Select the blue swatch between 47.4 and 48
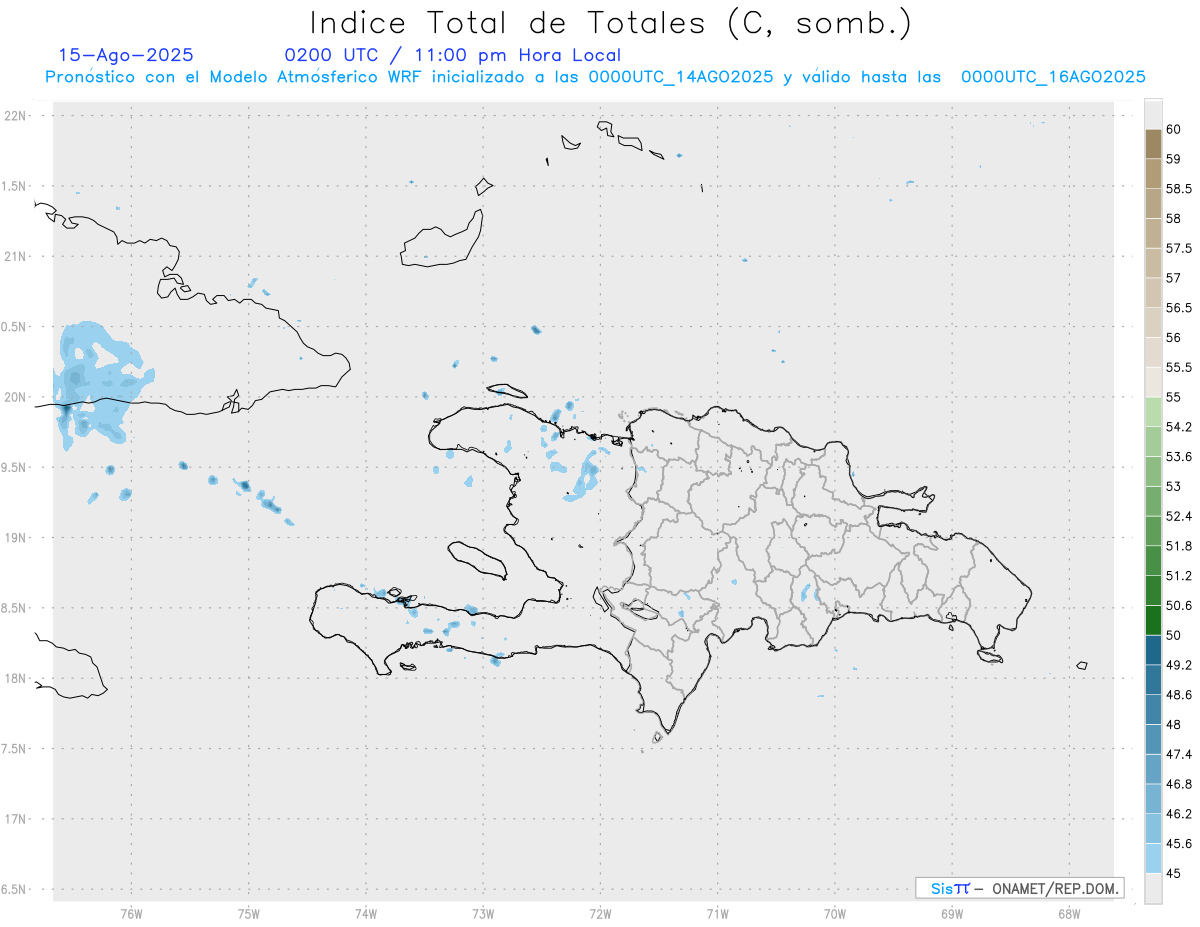 (1153, 739)
